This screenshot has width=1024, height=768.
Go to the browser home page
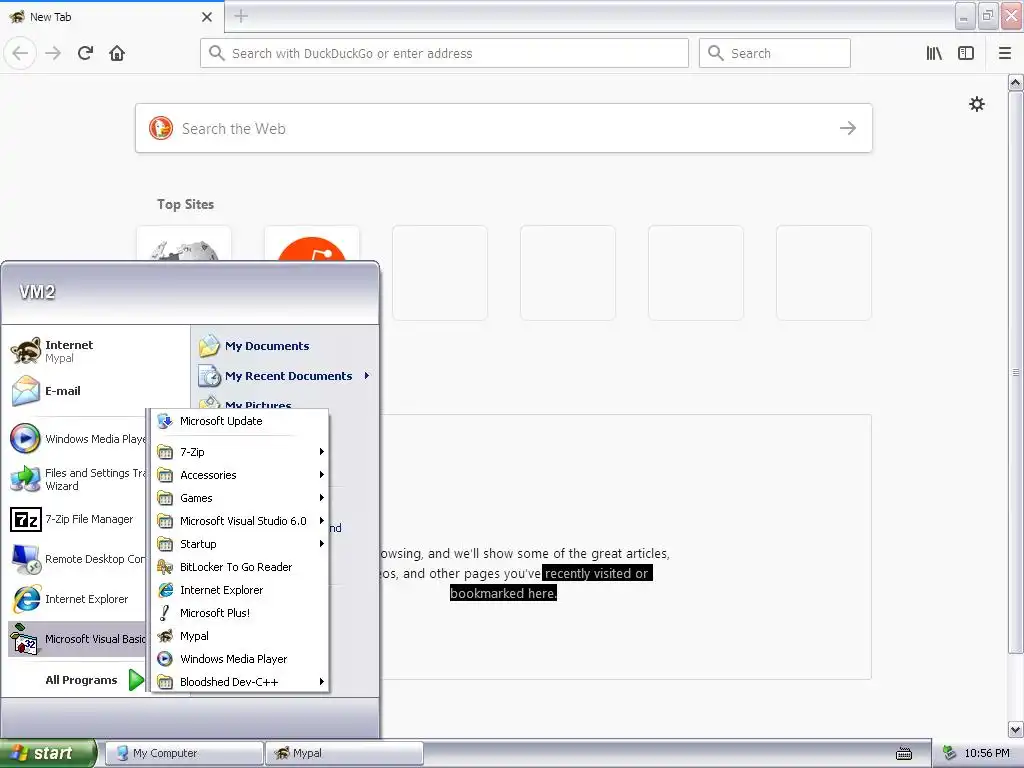(117, 53)
